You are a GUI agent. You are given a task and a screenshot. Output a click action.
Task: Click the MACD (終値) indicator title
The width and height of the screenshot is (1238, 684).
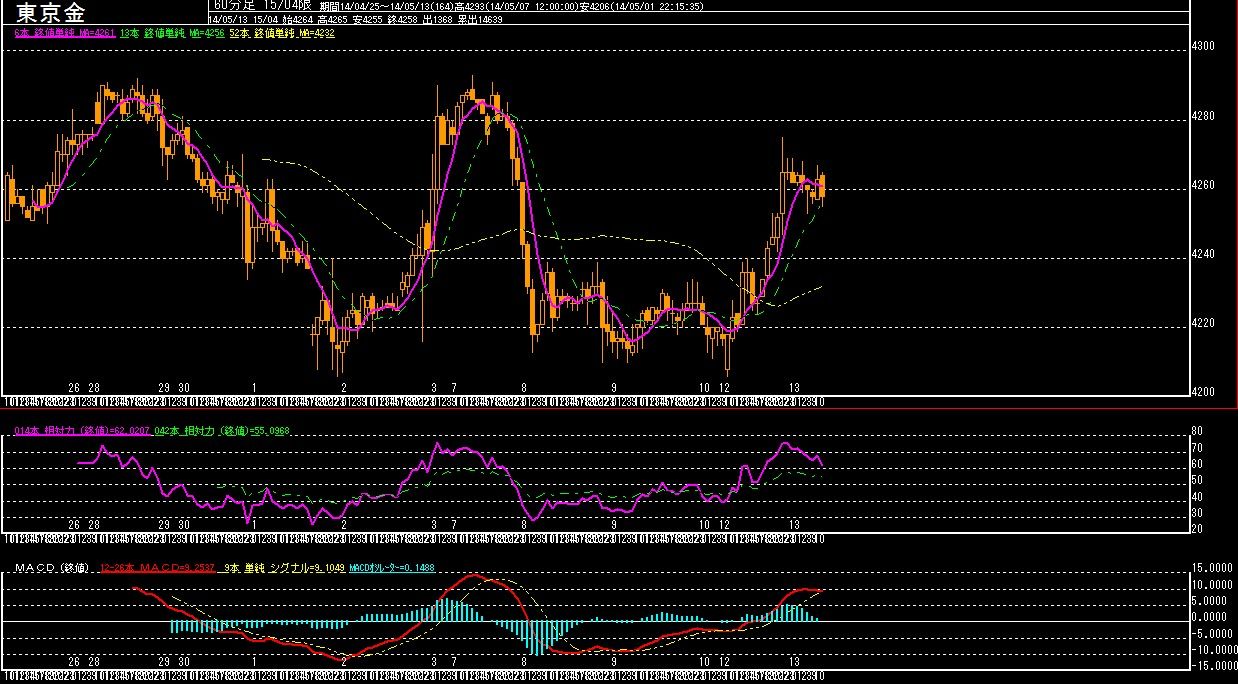(x=53, y=568)
